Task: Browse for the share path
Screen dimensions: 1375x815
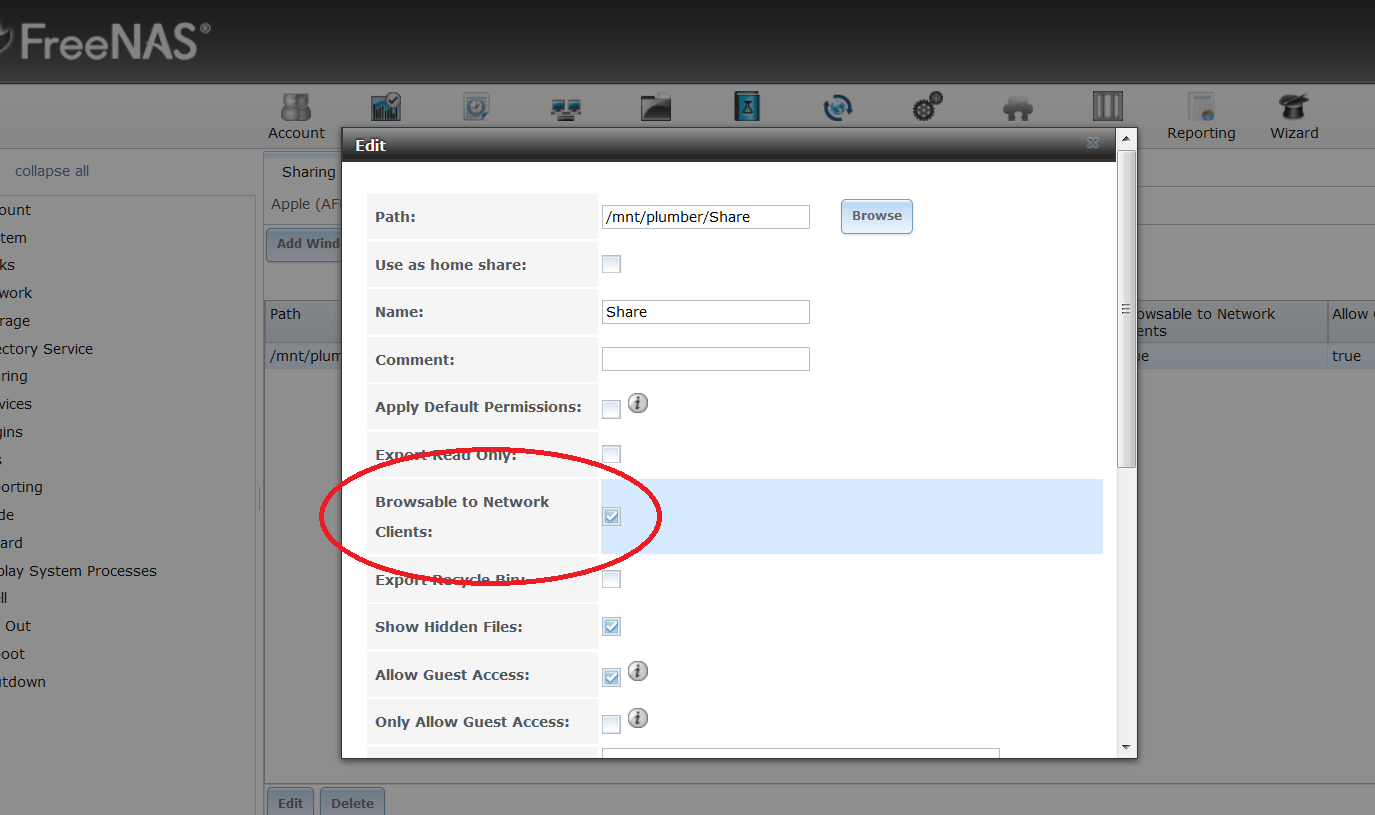Action: pyautogui.click(x=877, y=216)
